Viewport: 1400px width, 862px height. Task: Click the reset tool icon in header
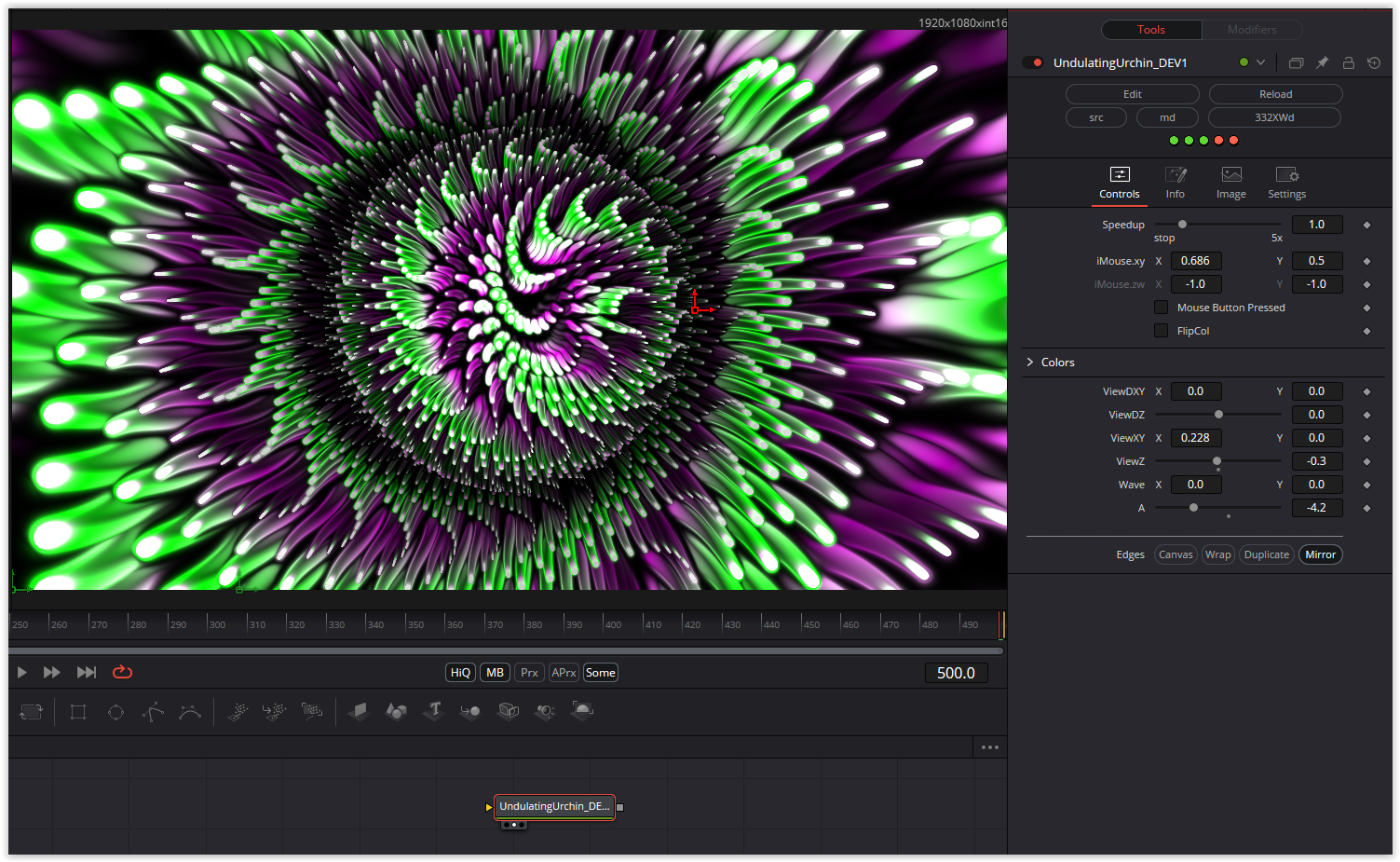(1374, 62)
